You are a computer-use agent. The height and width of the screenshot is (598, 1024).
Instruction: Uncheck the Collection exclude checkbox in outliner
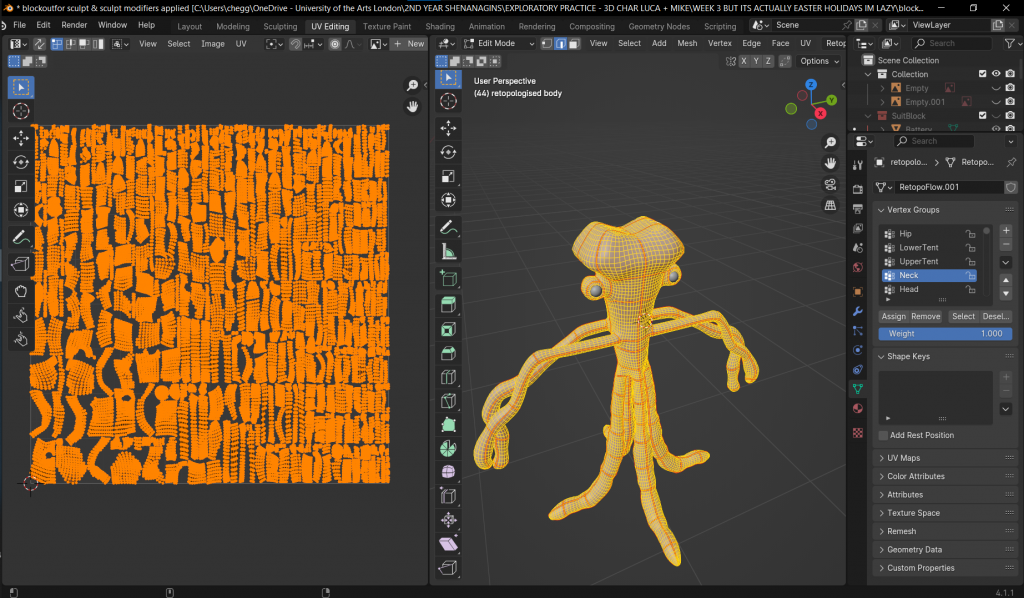tap(982, 74)
